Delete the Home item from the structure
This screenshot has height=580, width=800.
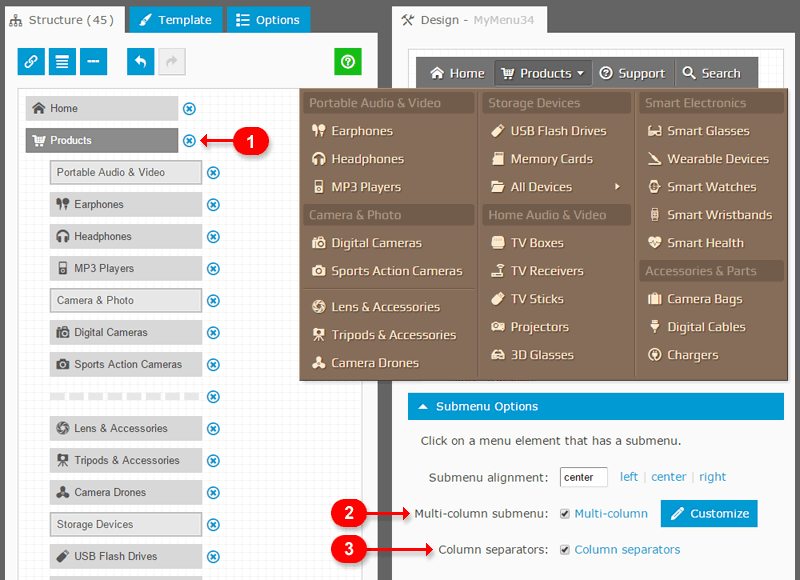point(189,109)
